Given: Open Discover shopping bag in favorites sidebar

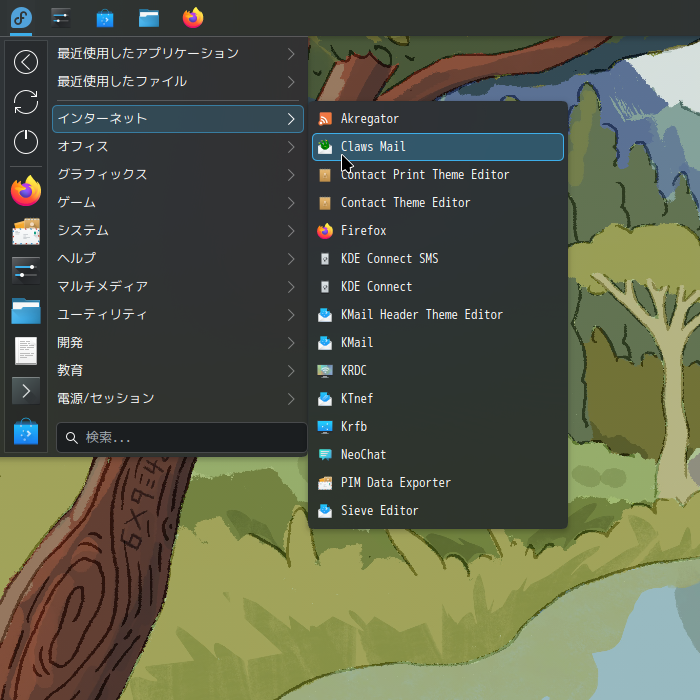Looking at the screenshot, I should click(x=26, y=432).
